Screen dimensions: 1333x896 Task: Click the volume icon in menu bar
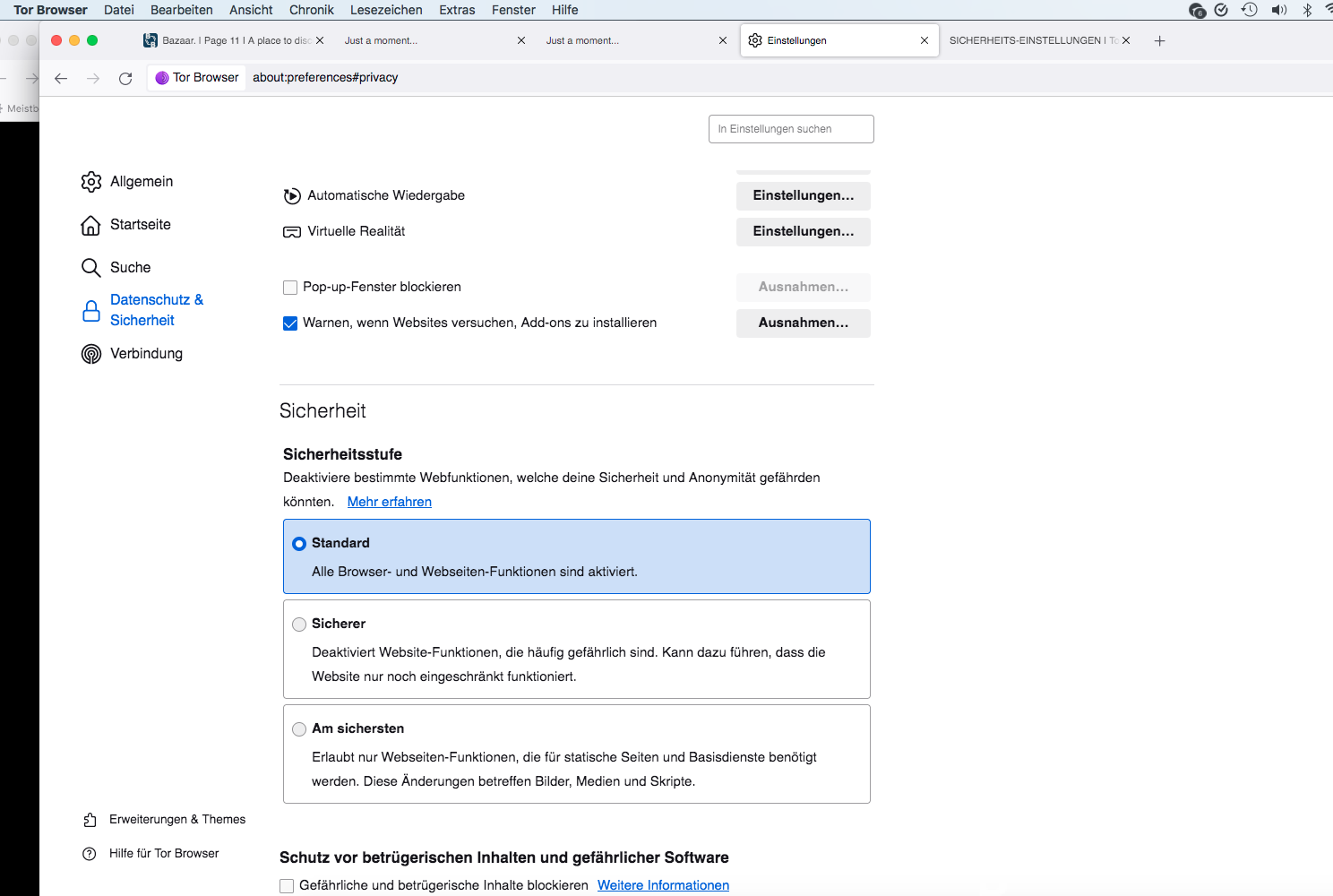1278,10
